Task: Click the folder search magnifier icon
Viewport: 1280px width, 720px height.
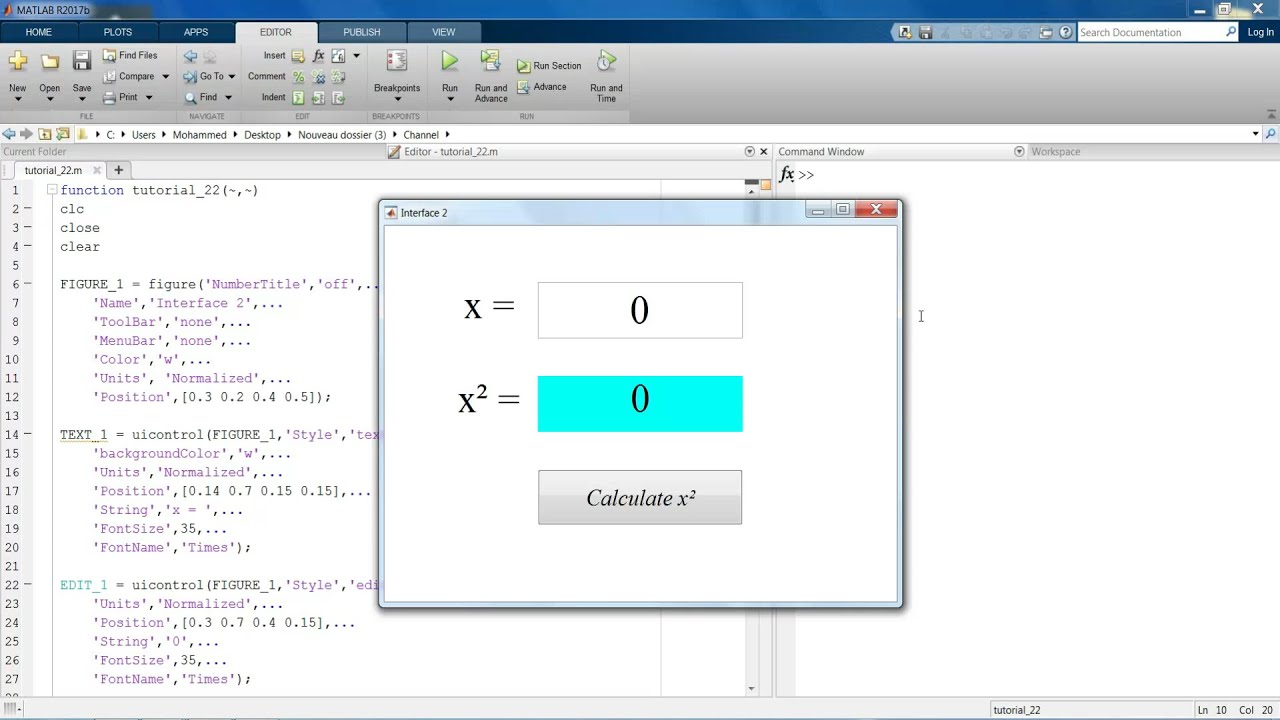Action: click(x=1270, y=134)
